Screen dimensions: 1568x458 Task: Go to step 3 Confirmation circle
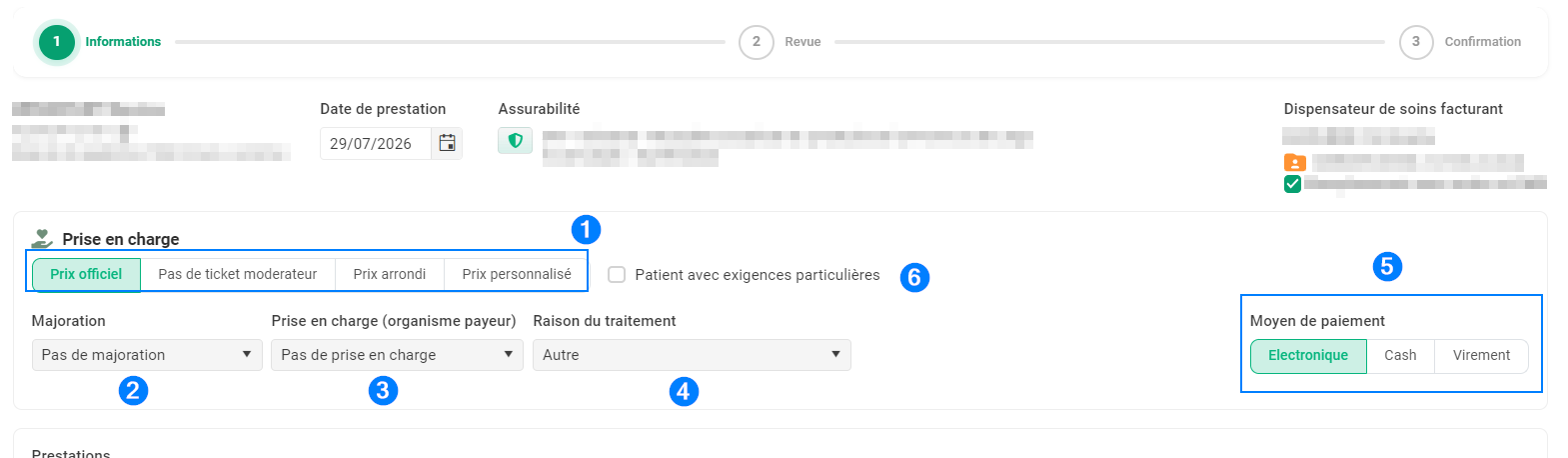click(1416, 42)
